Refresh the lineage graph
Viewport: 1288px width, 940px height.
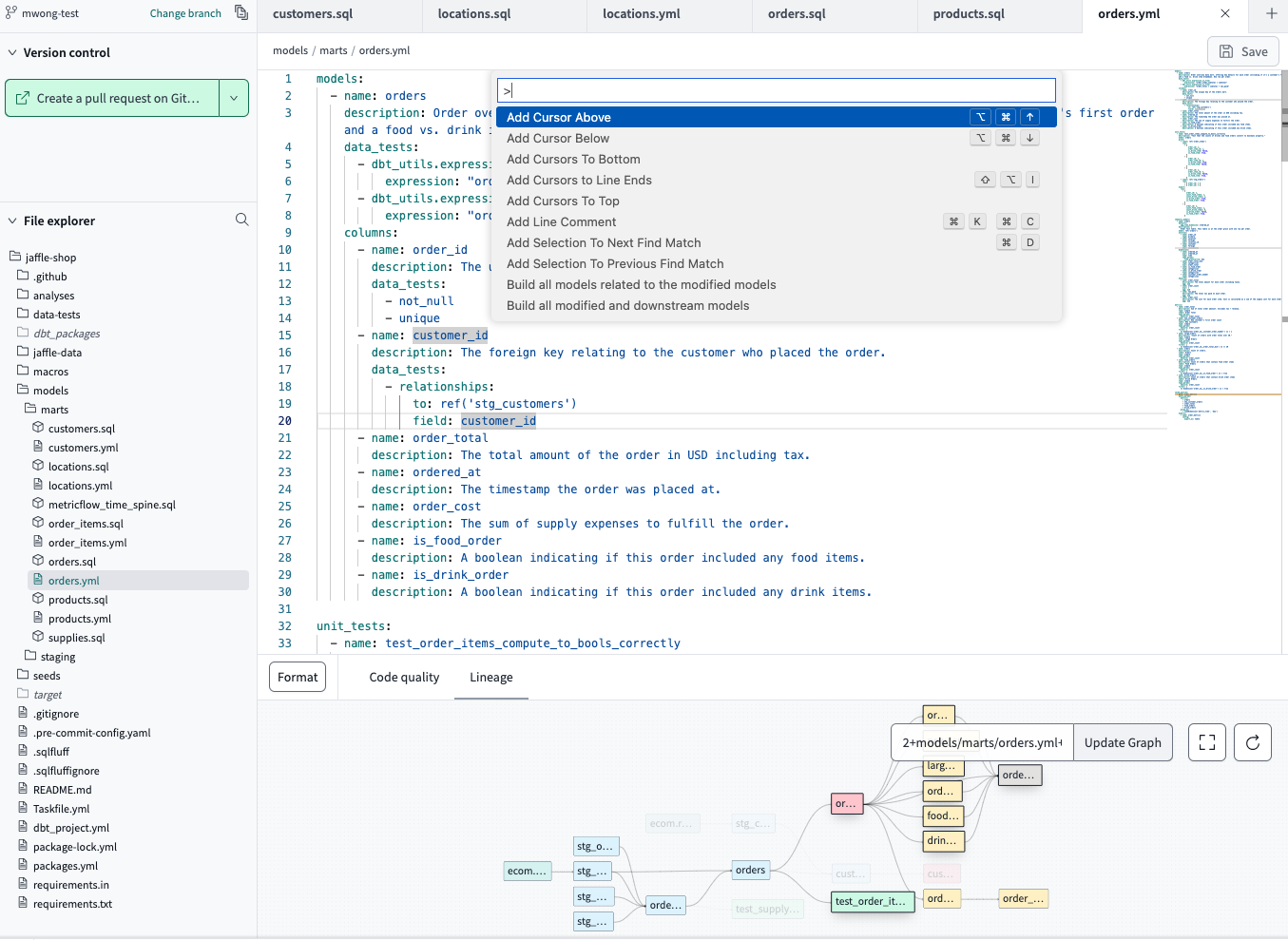click(1252, 742)
